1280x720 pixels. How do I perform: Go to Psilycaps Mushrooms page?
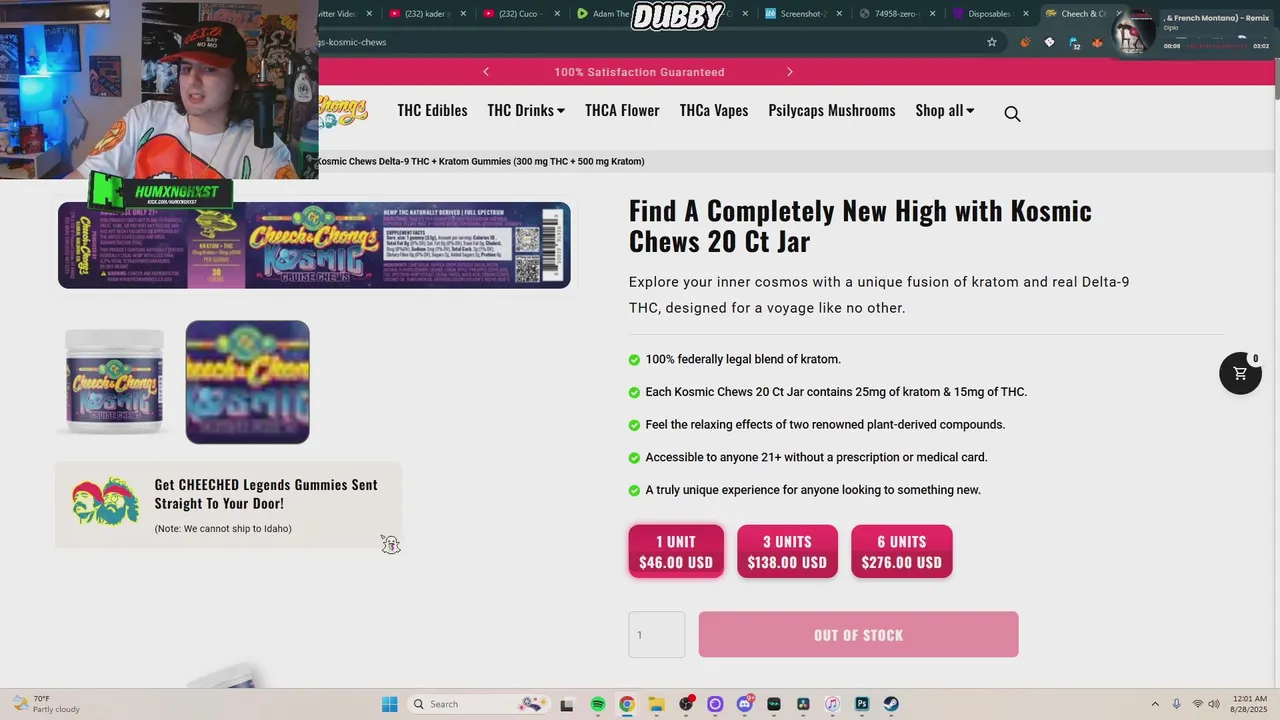pos(832,110)
